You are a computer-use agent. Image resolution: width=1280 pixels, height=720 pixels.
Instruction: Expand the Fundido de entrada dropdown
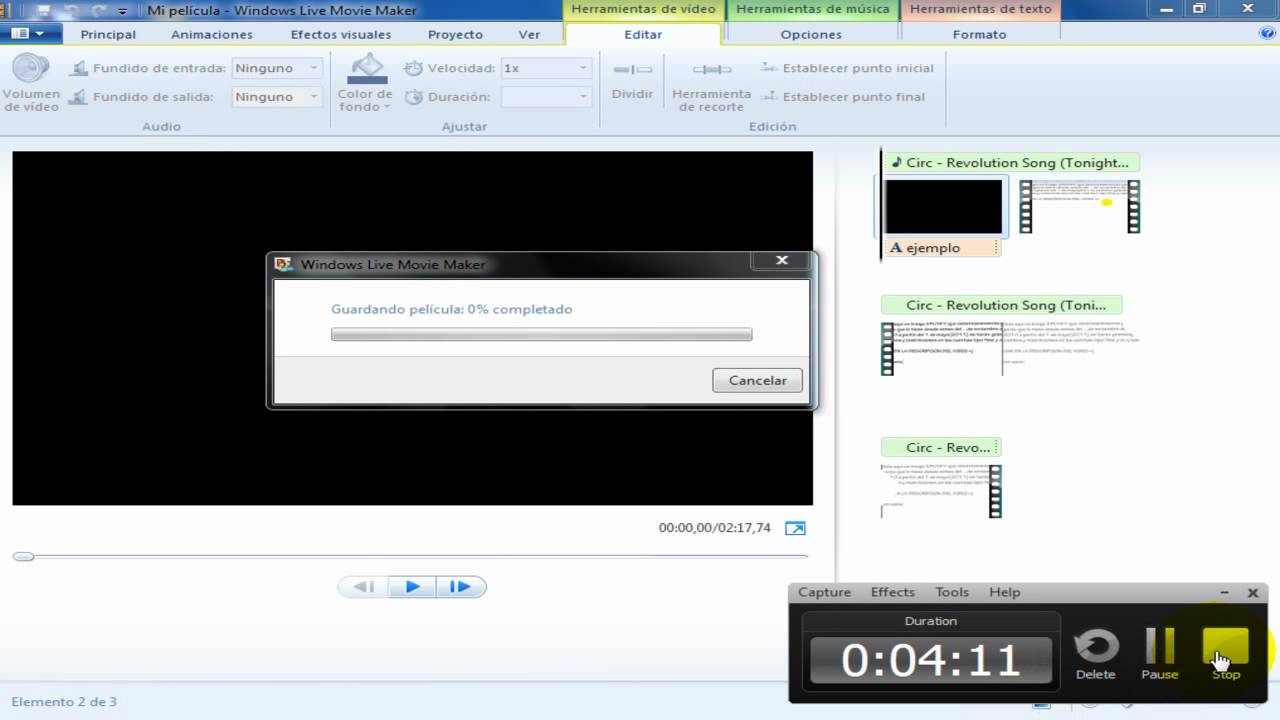coord(314,68)
